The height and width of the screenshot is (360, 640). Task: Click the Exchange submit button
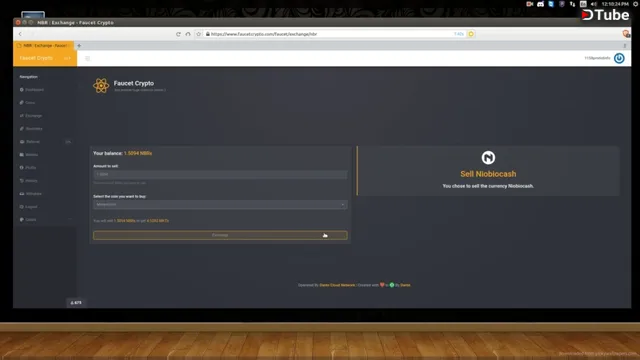click(220, 235)
